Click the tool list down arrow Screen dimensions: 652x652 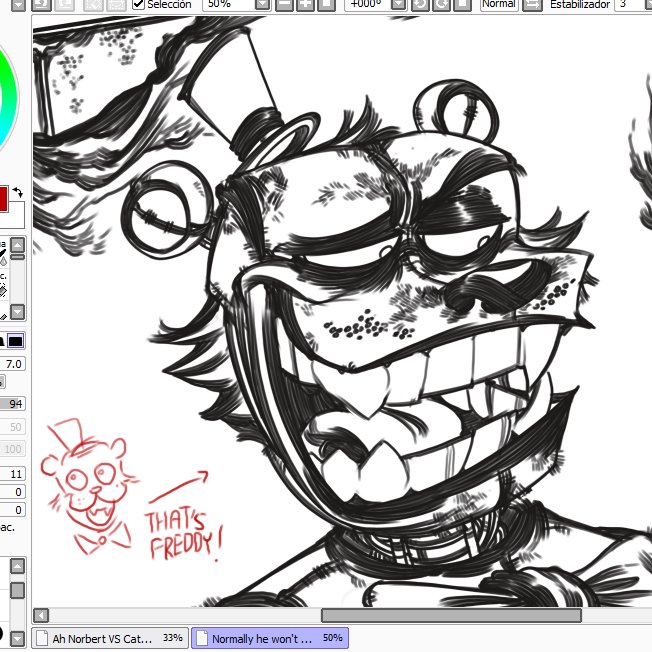(17, 312)
